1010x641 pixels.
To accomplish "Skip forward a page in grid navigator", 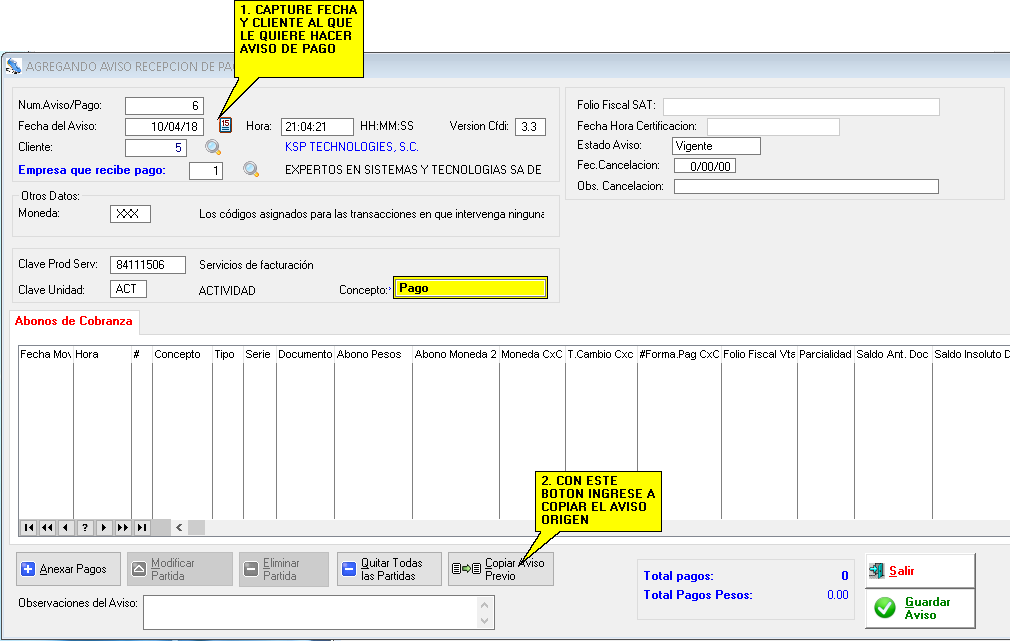I will [123, 528].
